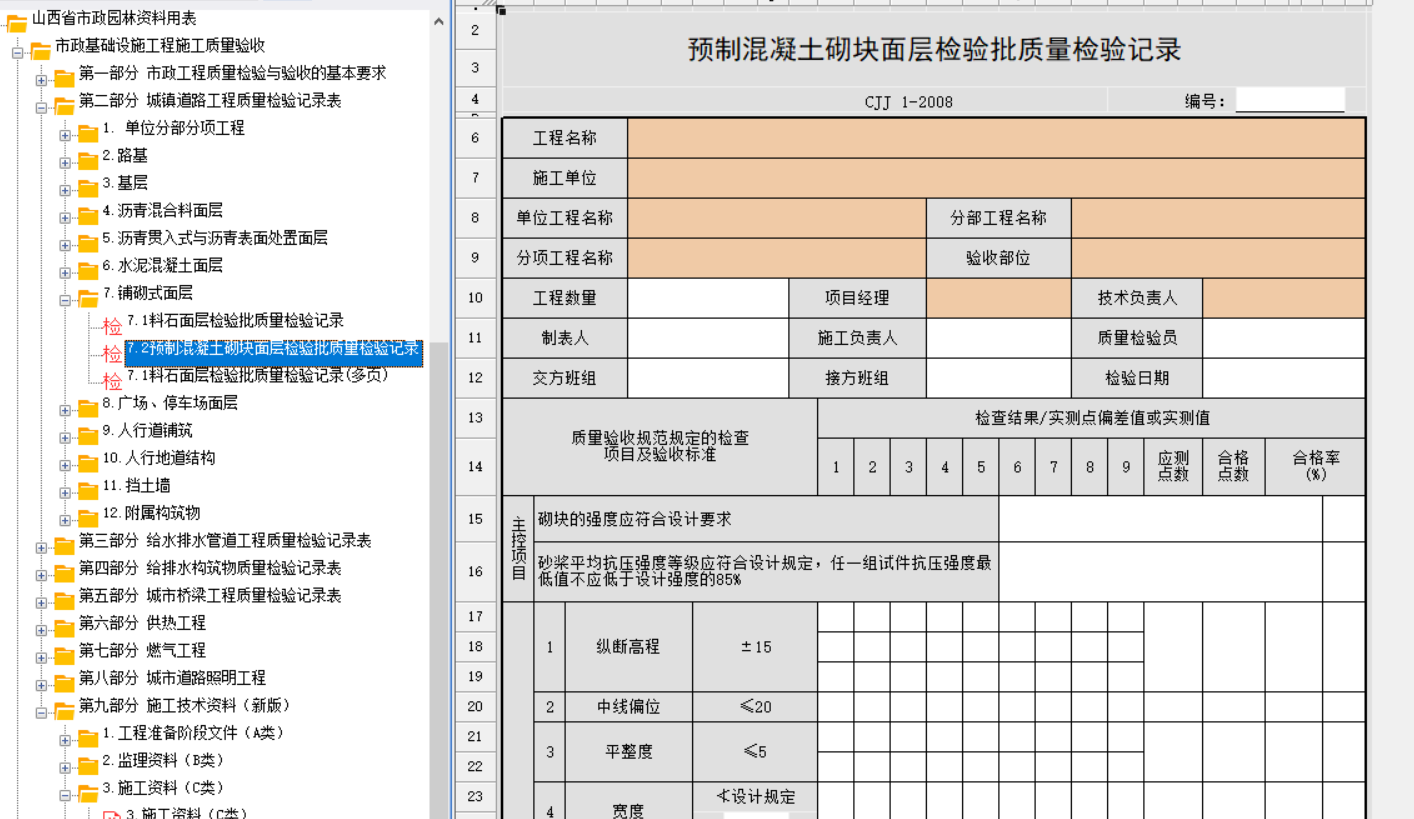Click the 中线偏位 table cell
Viewport: 1414px width, 819px height.
tap(629, 707)
